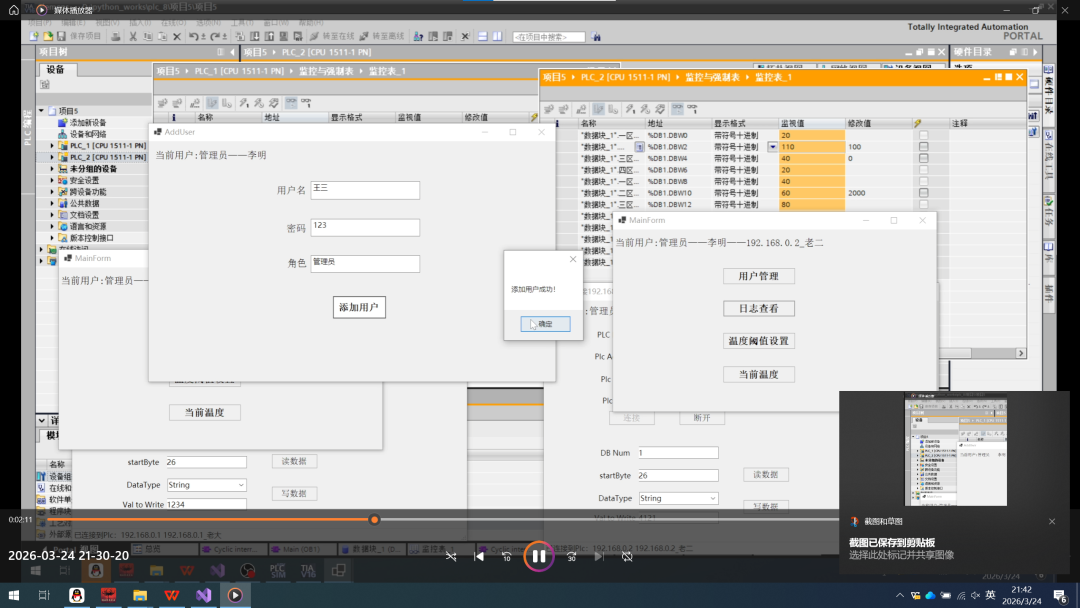
Task: Open the 语言和资源 tree item
Action: coord(82,227)
